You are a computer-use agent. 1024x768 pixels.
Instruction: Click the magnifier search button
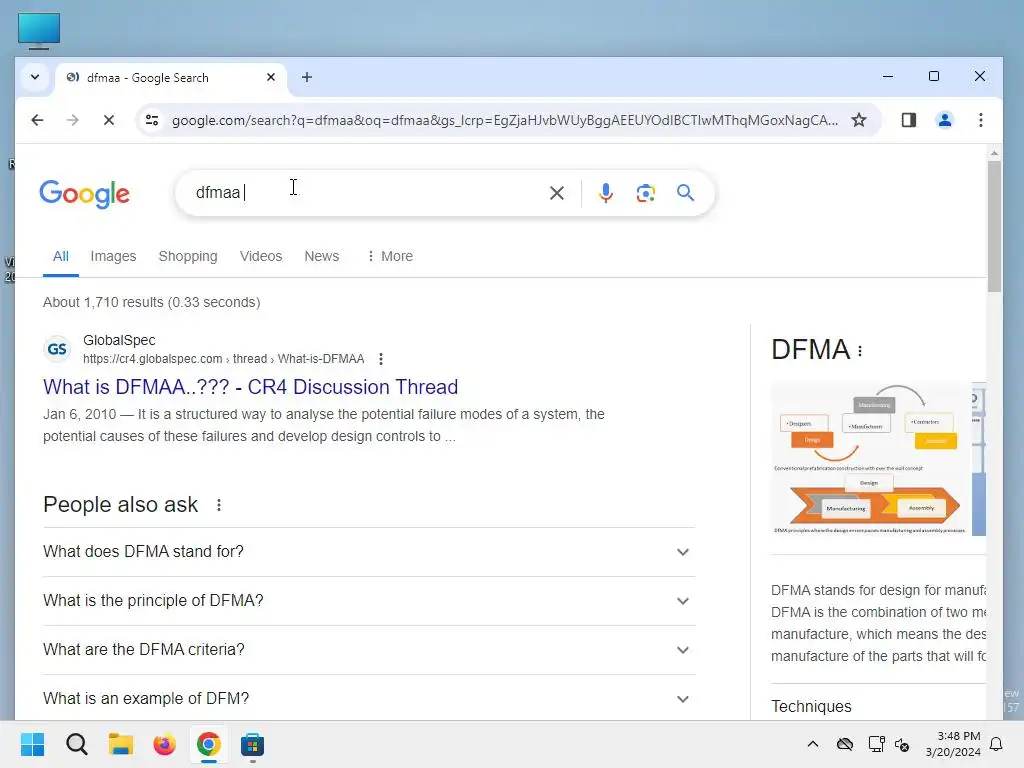pyautogui.click(x=685, y=193)
